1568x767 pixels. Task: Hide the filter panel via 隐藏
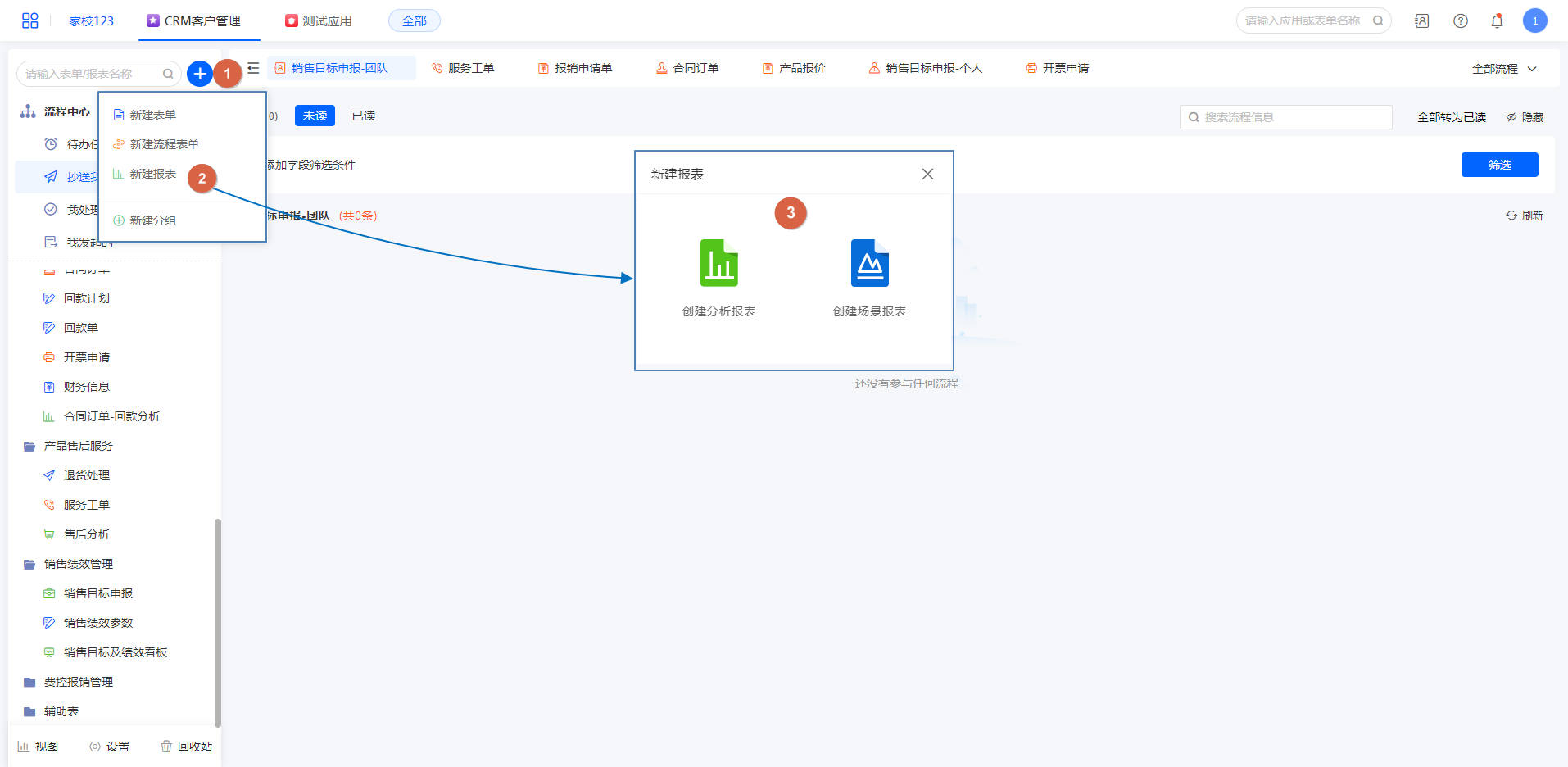point(1525,117)
